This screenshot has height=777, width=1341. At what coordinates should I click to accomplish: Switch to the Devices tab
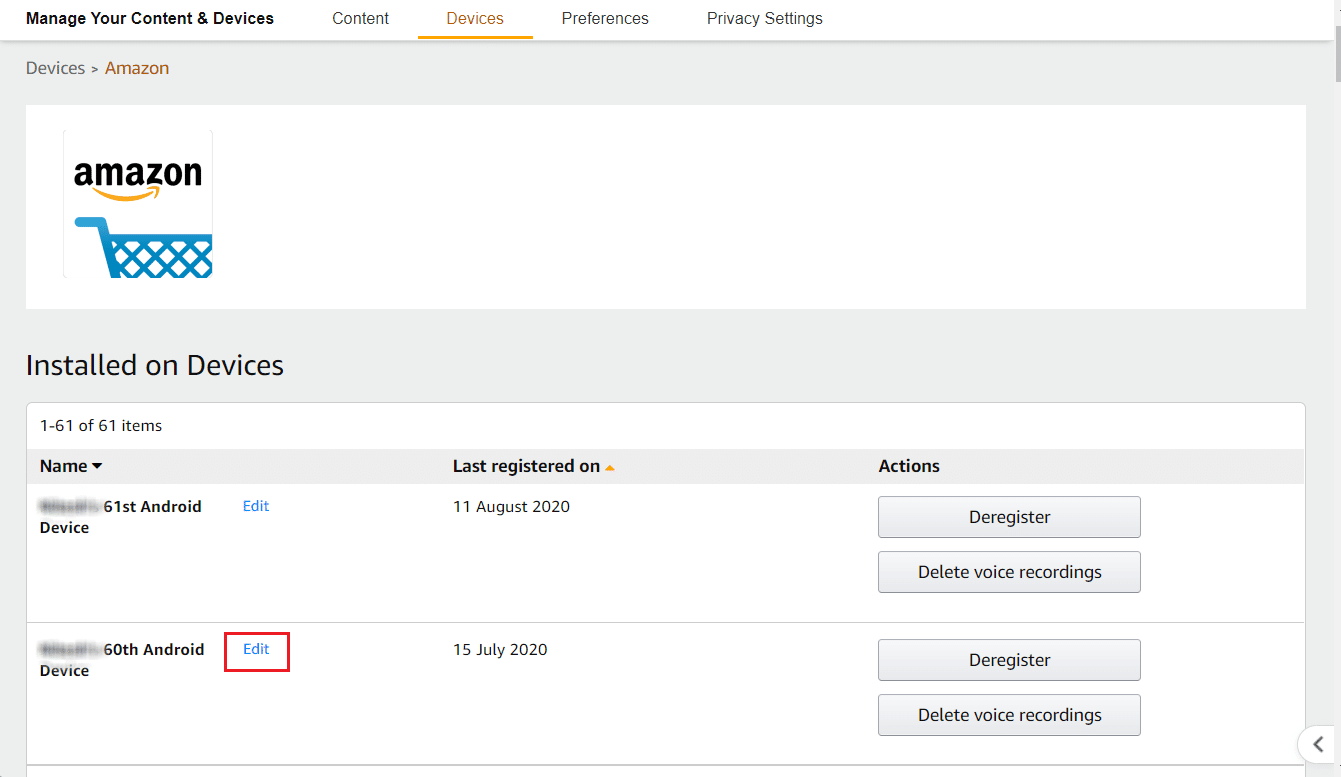tap(475, 19)
